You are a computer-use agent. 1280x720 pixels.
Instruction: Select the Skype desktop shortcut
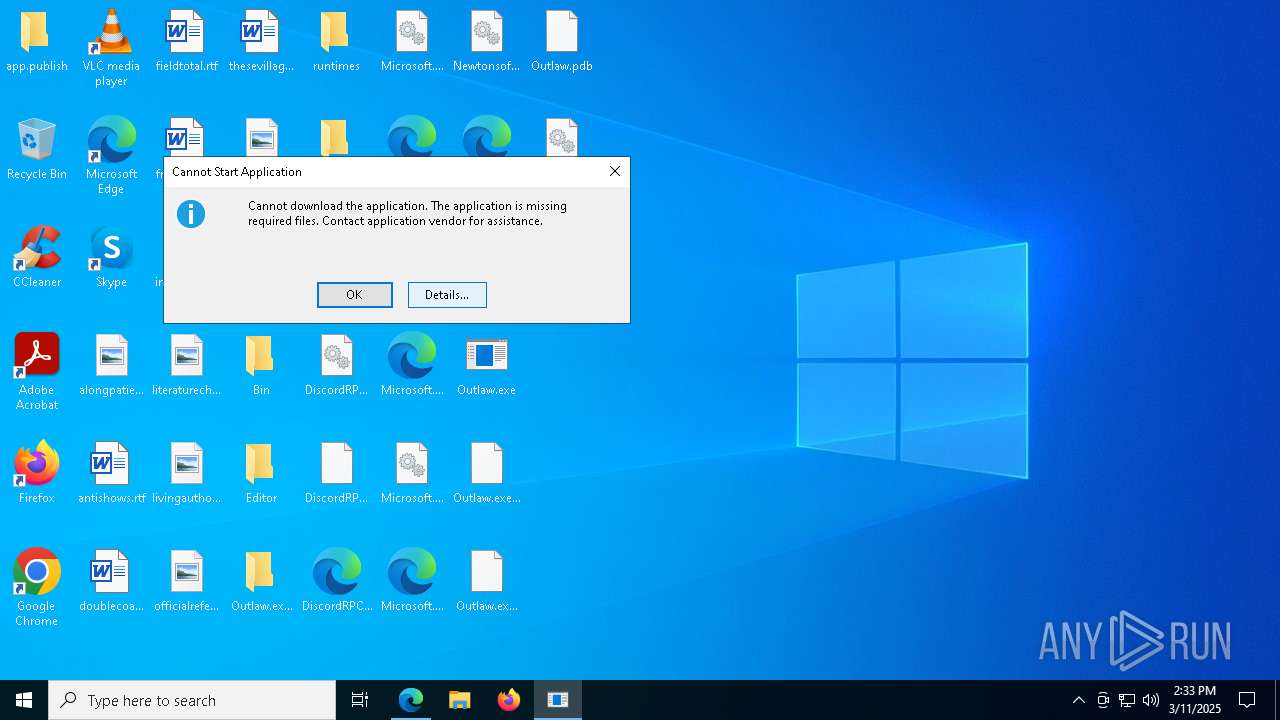[x=111, y=258]
